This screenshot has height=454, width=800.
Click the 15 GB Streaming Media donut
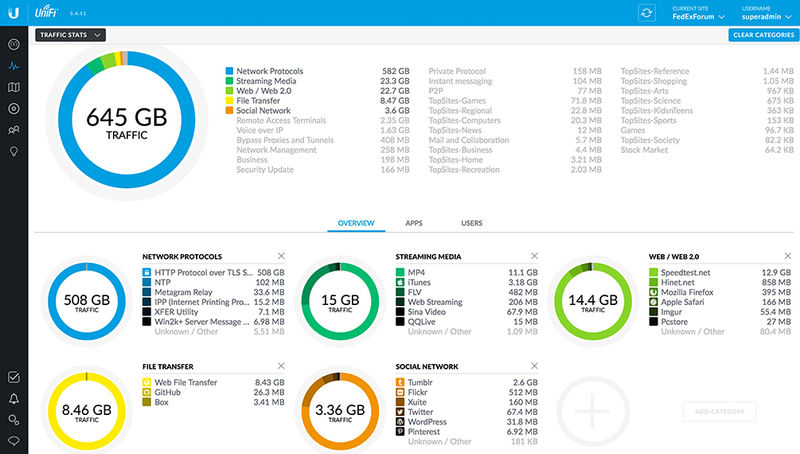340,301
